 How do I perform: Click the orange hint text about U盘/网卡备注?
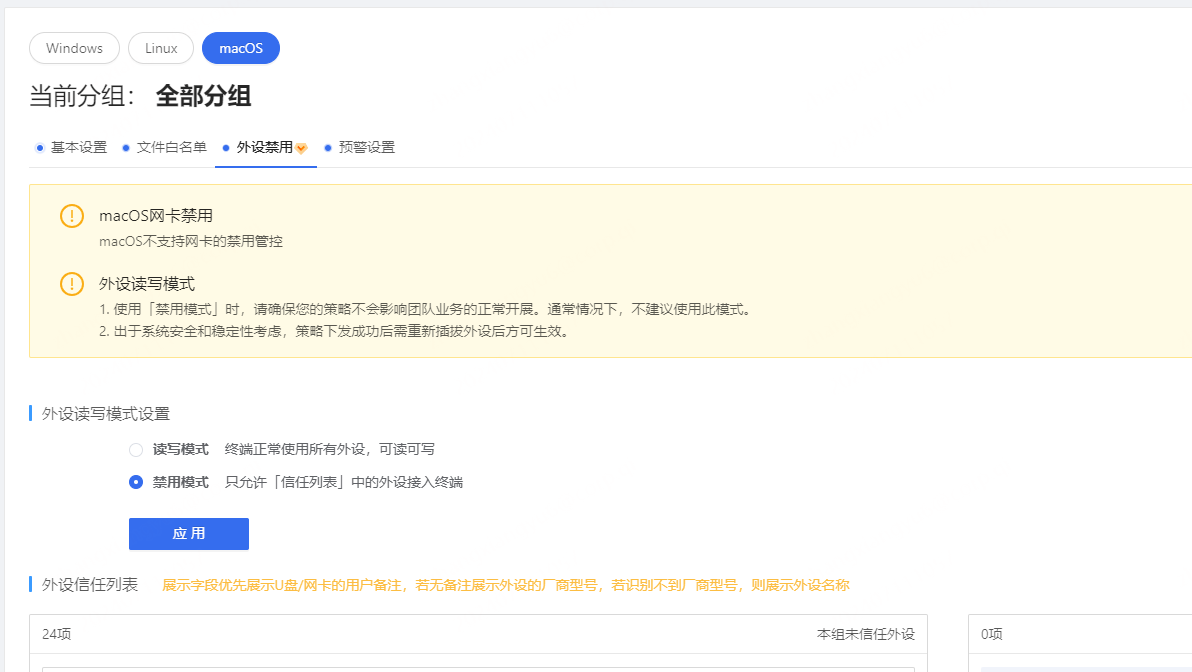(506, 585)
